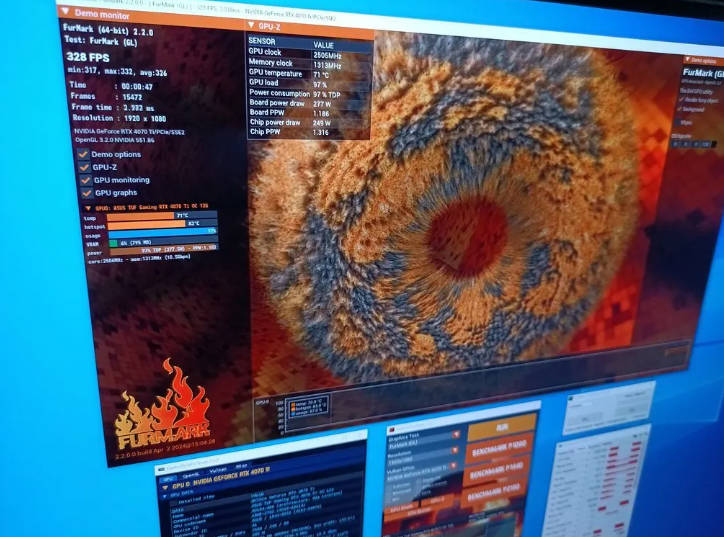Click the Time 00:00:47 value

click(137, 87)
